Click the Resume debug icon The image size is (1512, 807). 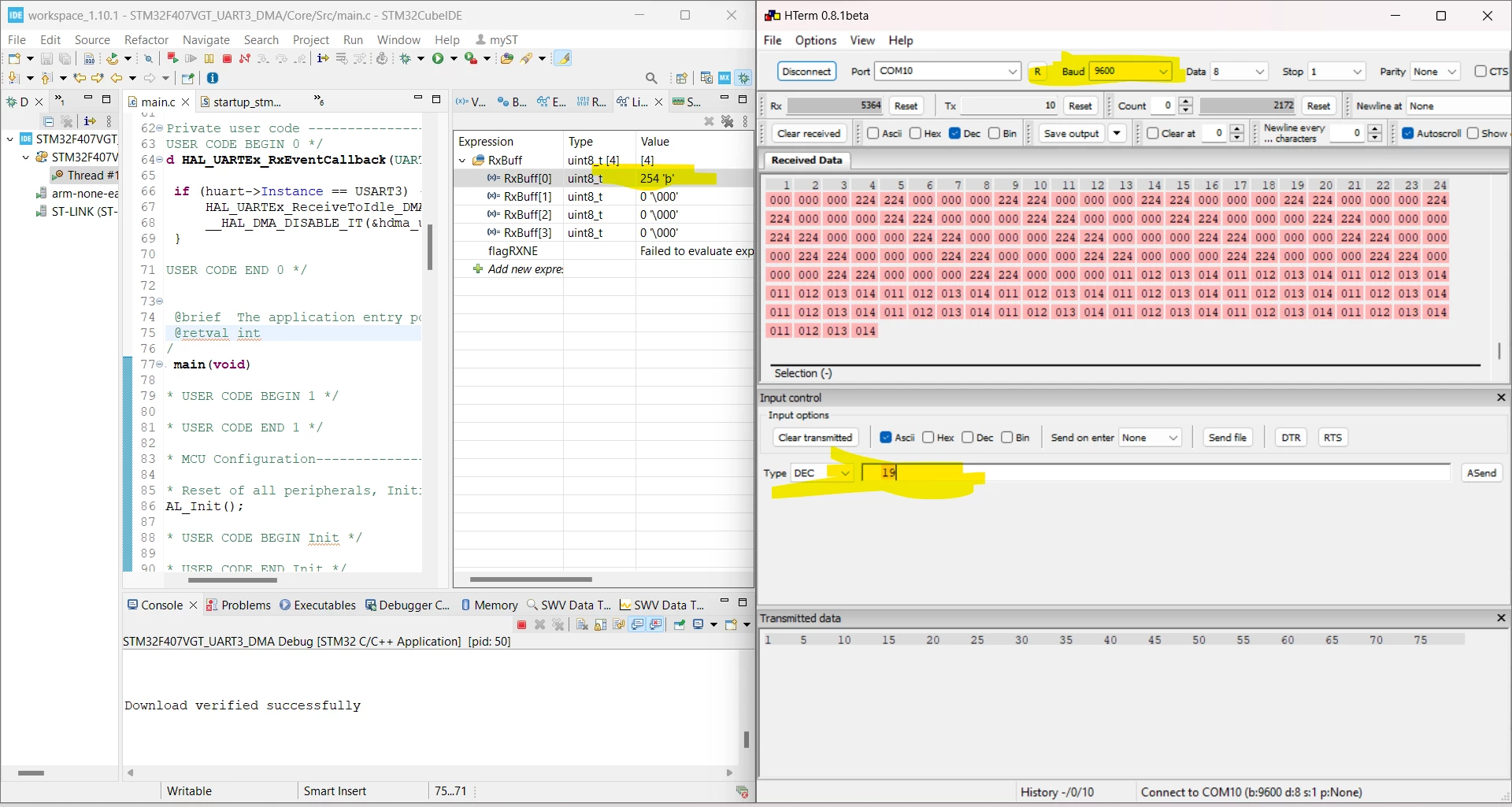[x=191, y=58]
